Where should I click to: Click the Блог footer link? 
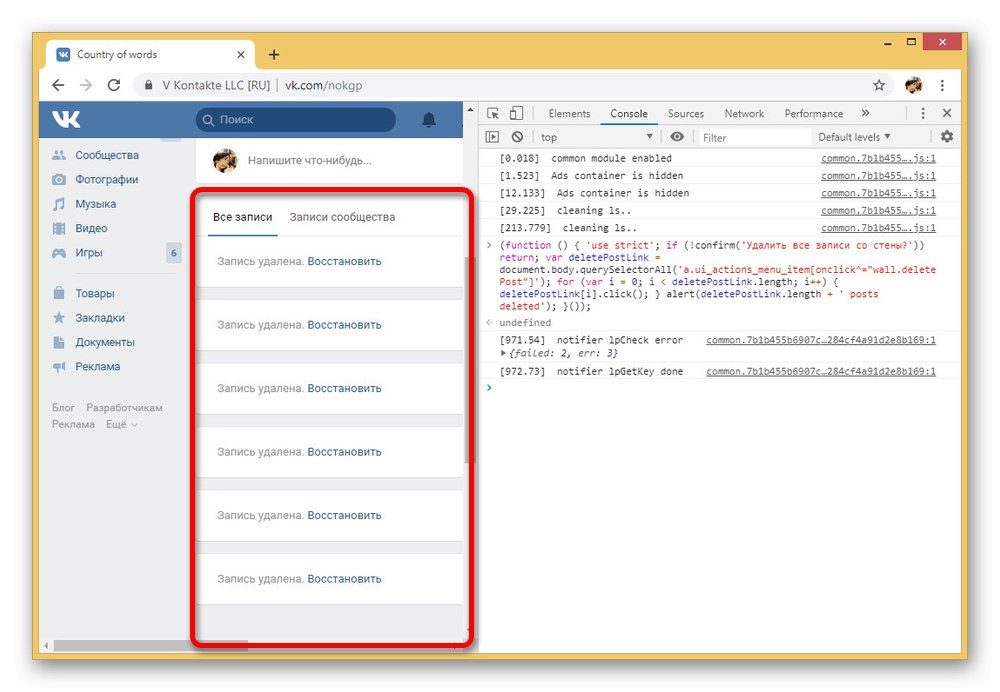coord(63,408)
